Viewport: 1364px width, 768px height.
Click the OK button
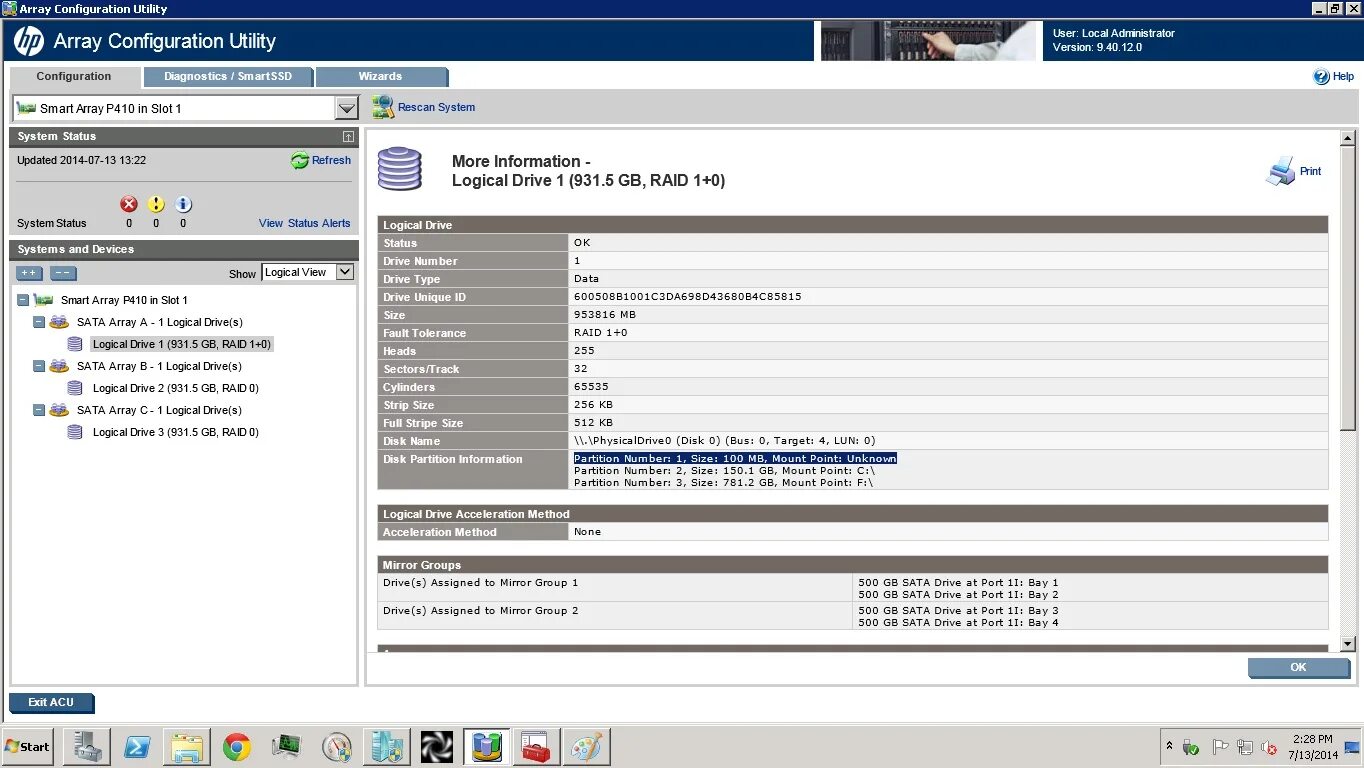pyautogui.click(x=1298, y=667)
